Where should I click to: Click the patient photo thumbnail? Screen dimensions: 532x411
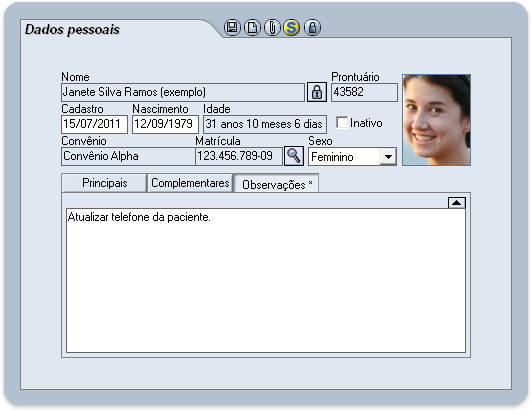(x=436, y=120)
